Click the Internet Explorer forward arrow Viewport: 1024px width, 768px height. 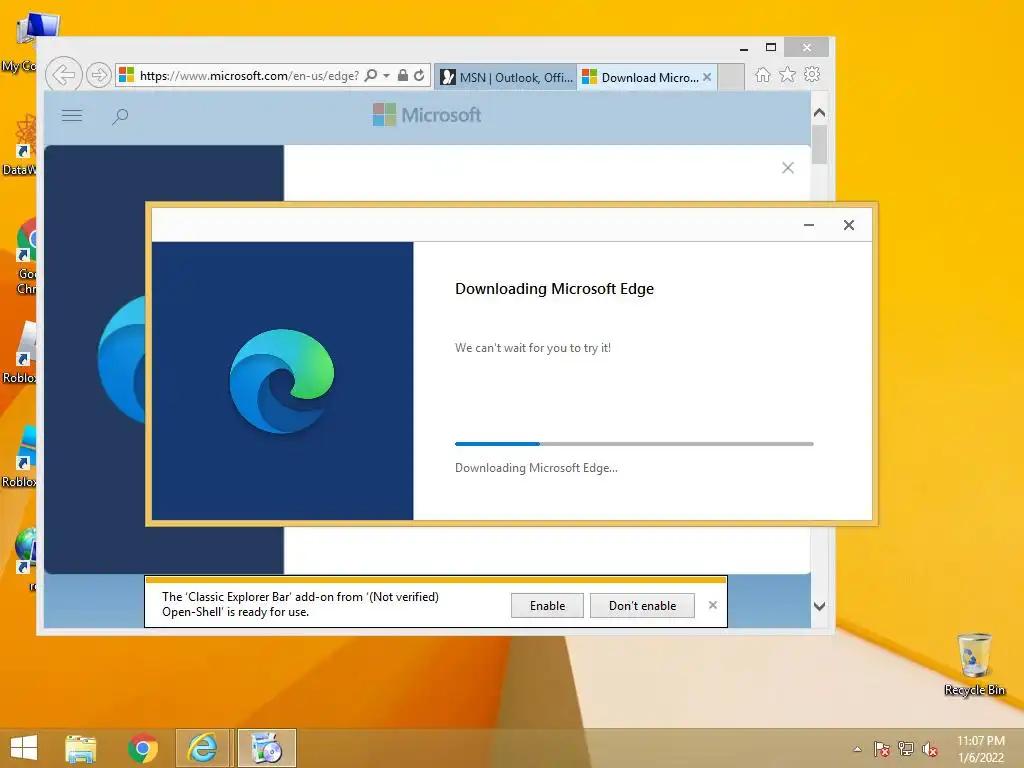[98, 75]
